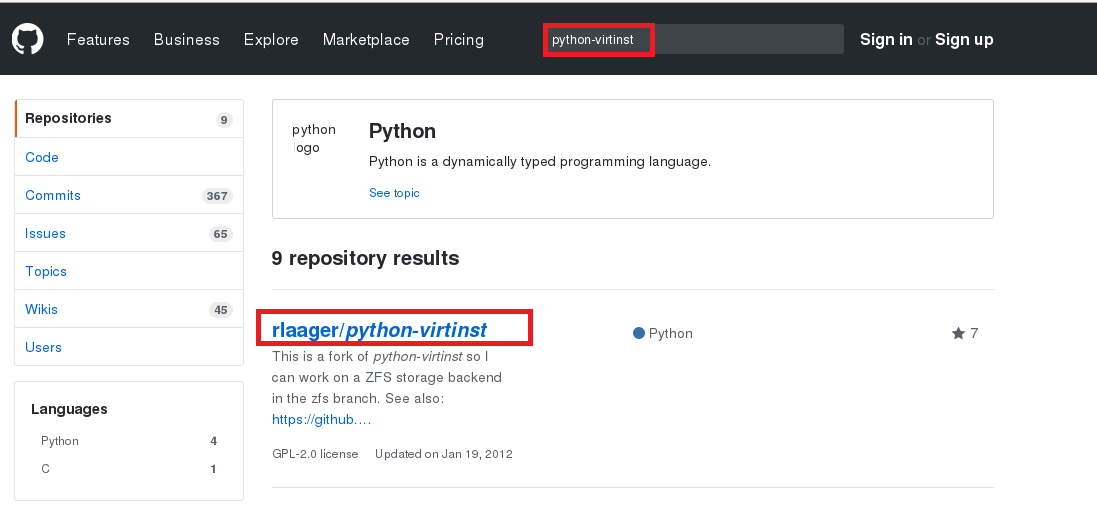Click the 65 issues count badge

point(220,234)
